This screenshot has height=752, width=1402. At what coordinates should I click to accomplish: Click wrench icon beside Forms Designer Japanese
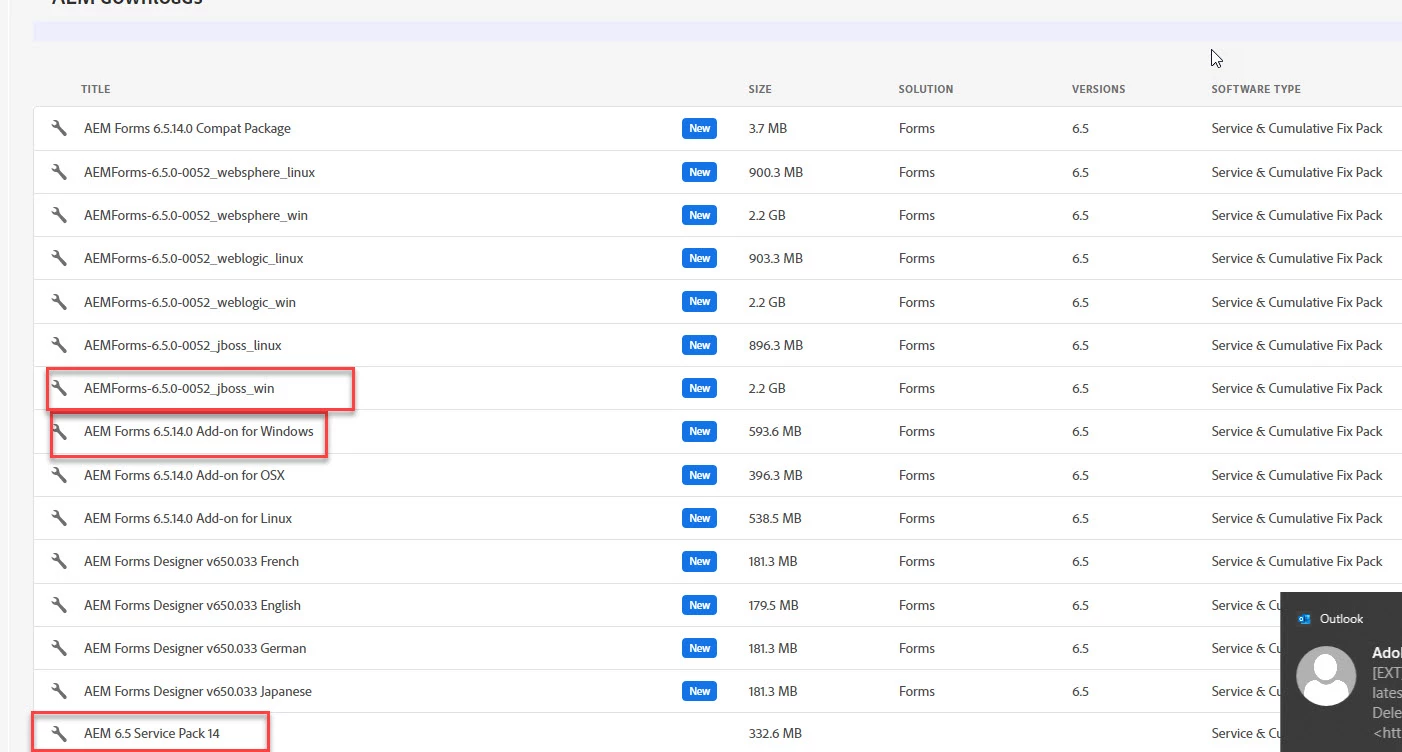[x=59, y=691]
